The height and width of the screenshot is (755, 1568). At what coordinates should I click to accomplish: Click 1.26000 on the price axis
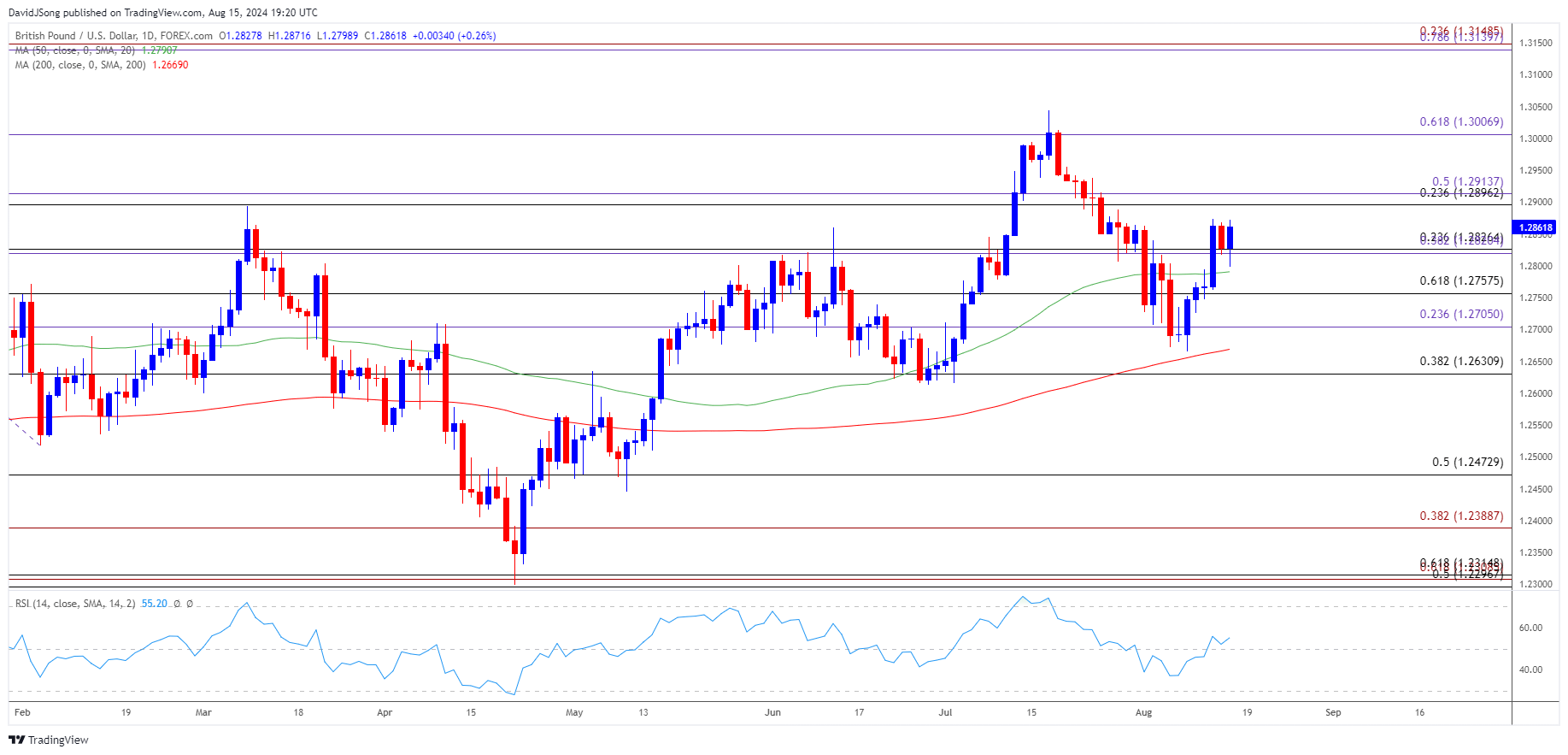1536,393
